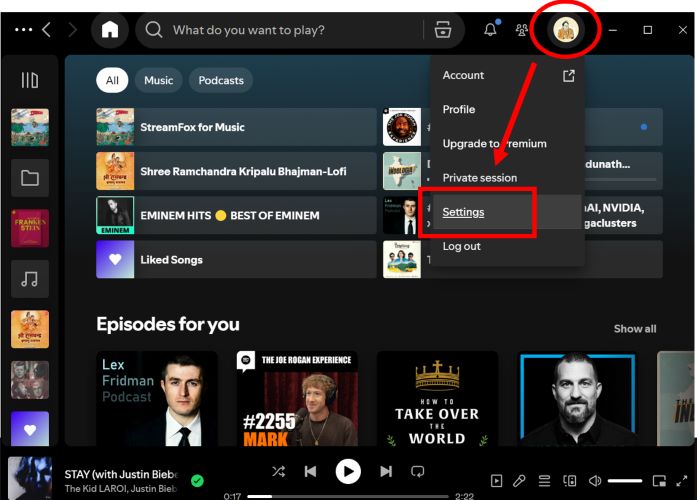Select Log out
This screenshot has width=697, height=500.
click(x=507, y=246)
